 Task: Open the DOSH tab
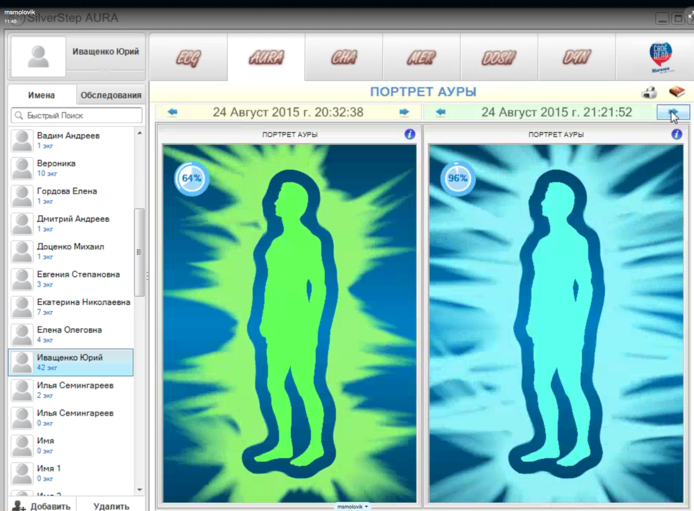point(499,58)
